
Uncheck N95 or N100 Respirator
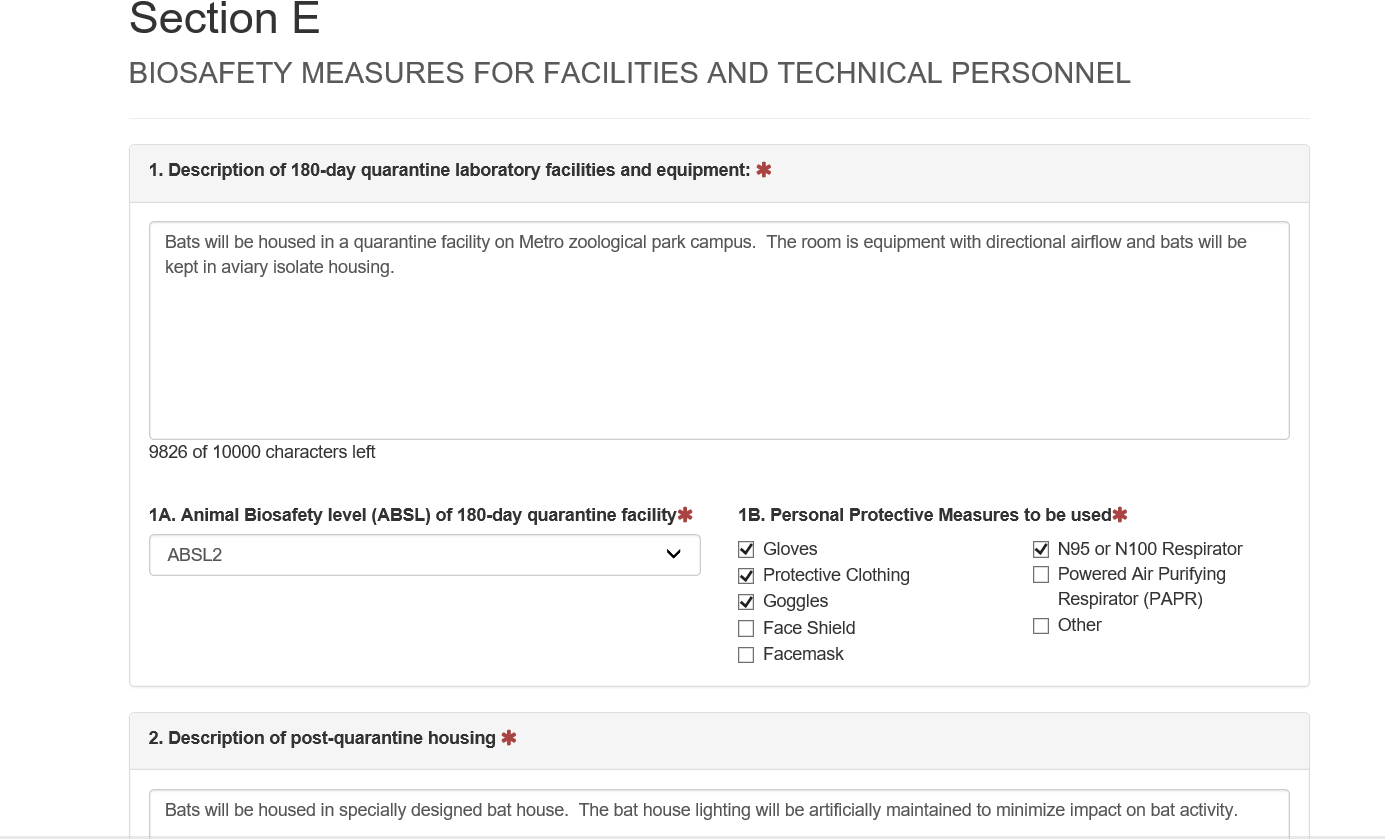(x=1041, y=549)
